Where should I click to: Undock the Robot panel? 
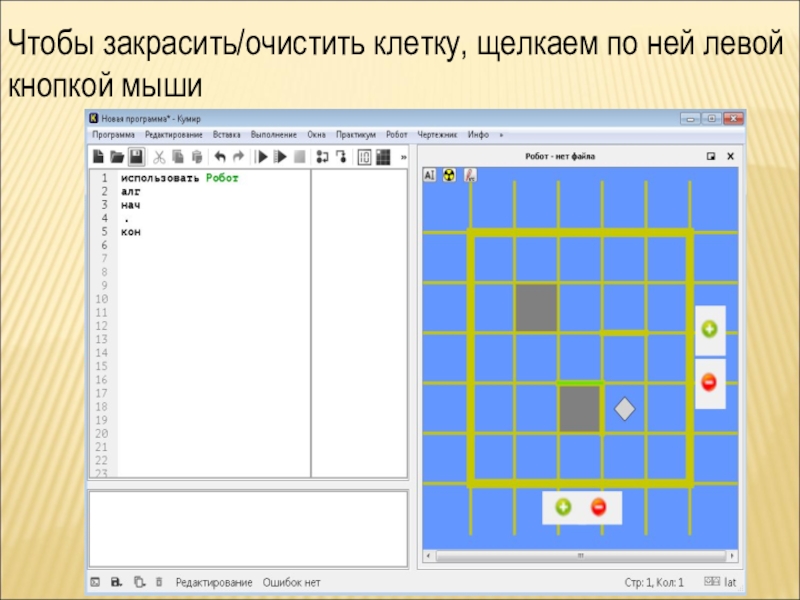tap(711, 156)
